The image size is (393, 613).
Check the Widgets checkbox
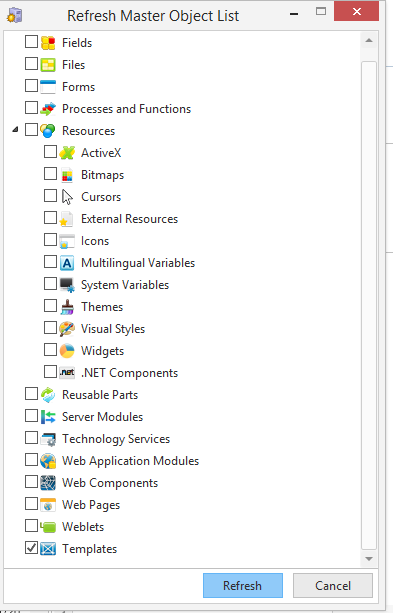pyautogui.click(x=50, y=350)
